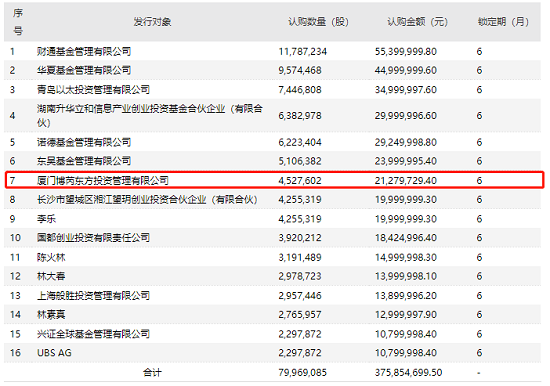Select 华夏基金管理有限公司 in row 2

coord(84,70)
